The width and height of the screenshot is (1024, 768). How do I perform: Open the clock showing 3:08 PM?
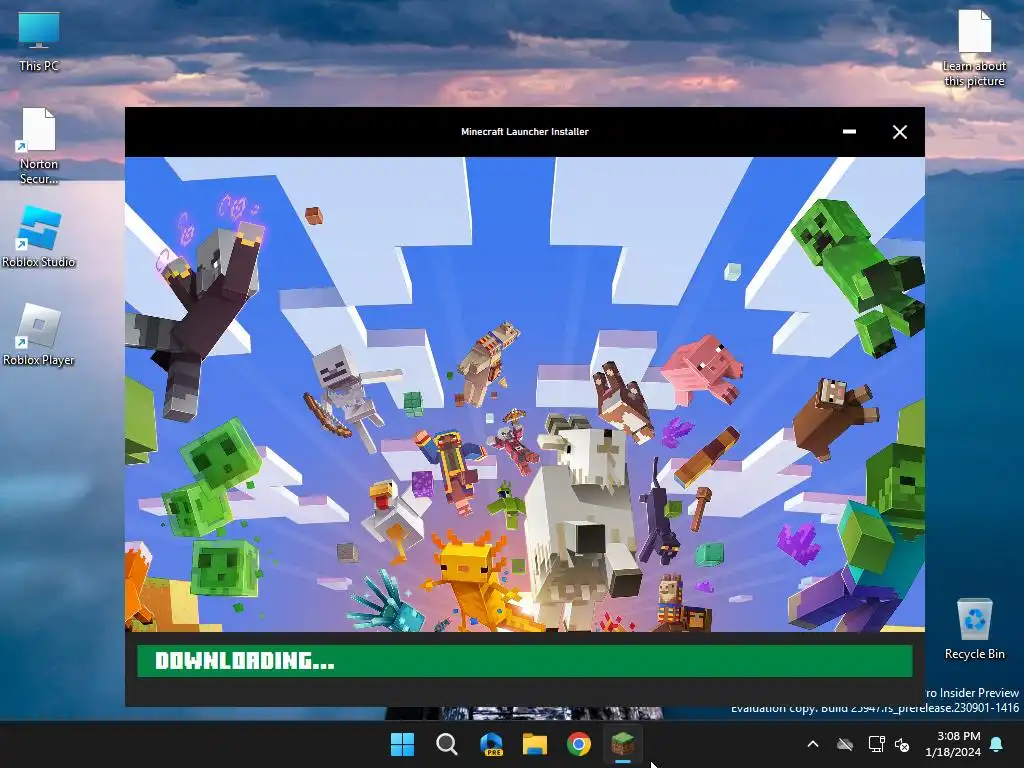pos(953,744)
